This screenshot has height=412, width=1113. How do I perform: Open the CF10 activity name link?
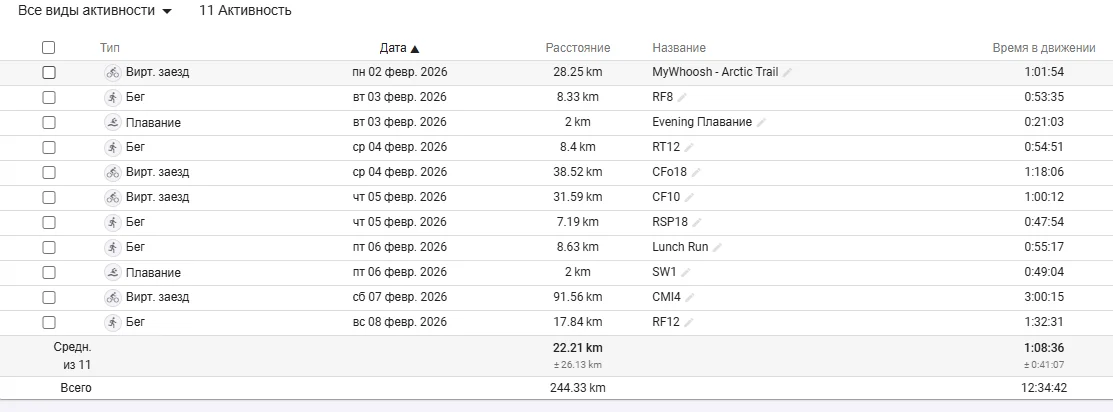[665, 197]
